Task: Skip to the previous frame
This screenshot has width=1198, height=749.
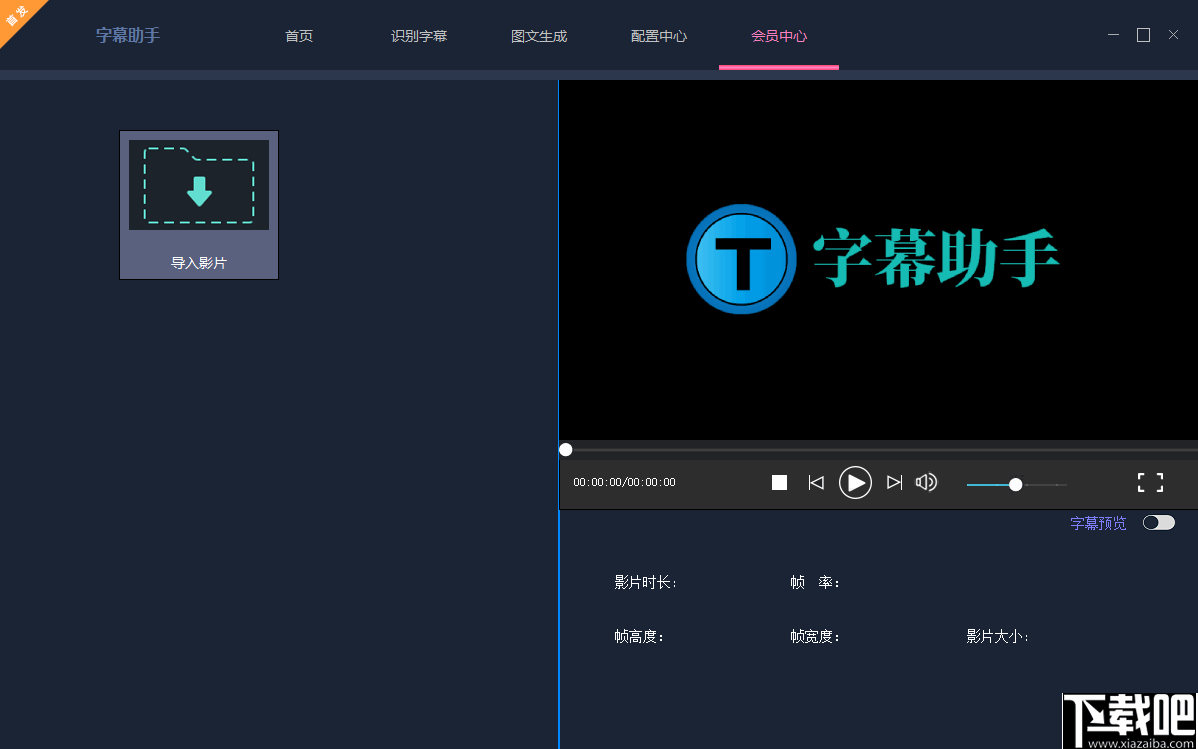Action: coord(816,482)
